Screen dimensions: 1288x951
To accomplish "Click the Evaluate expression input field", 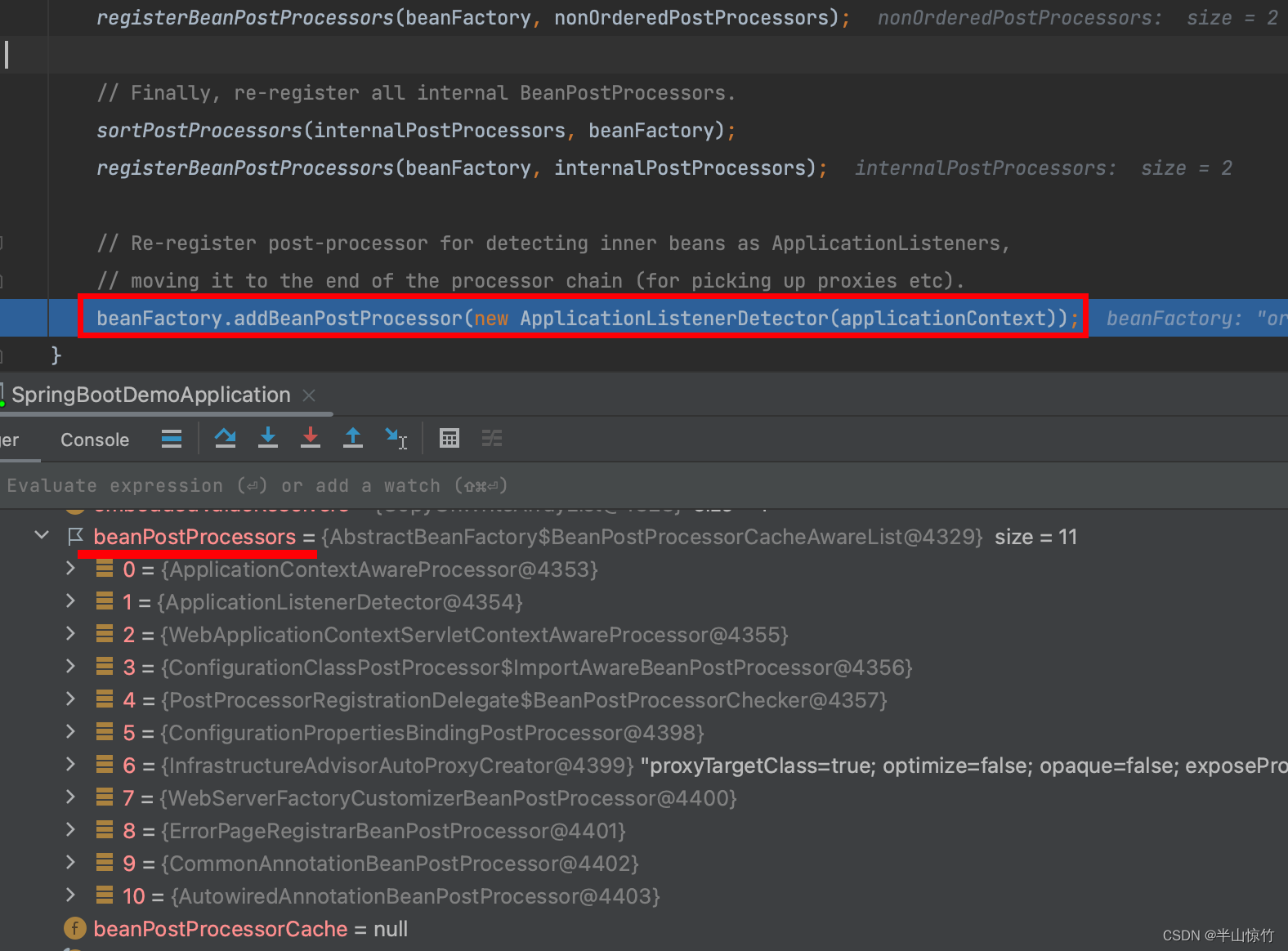I will tap(644, 486).
